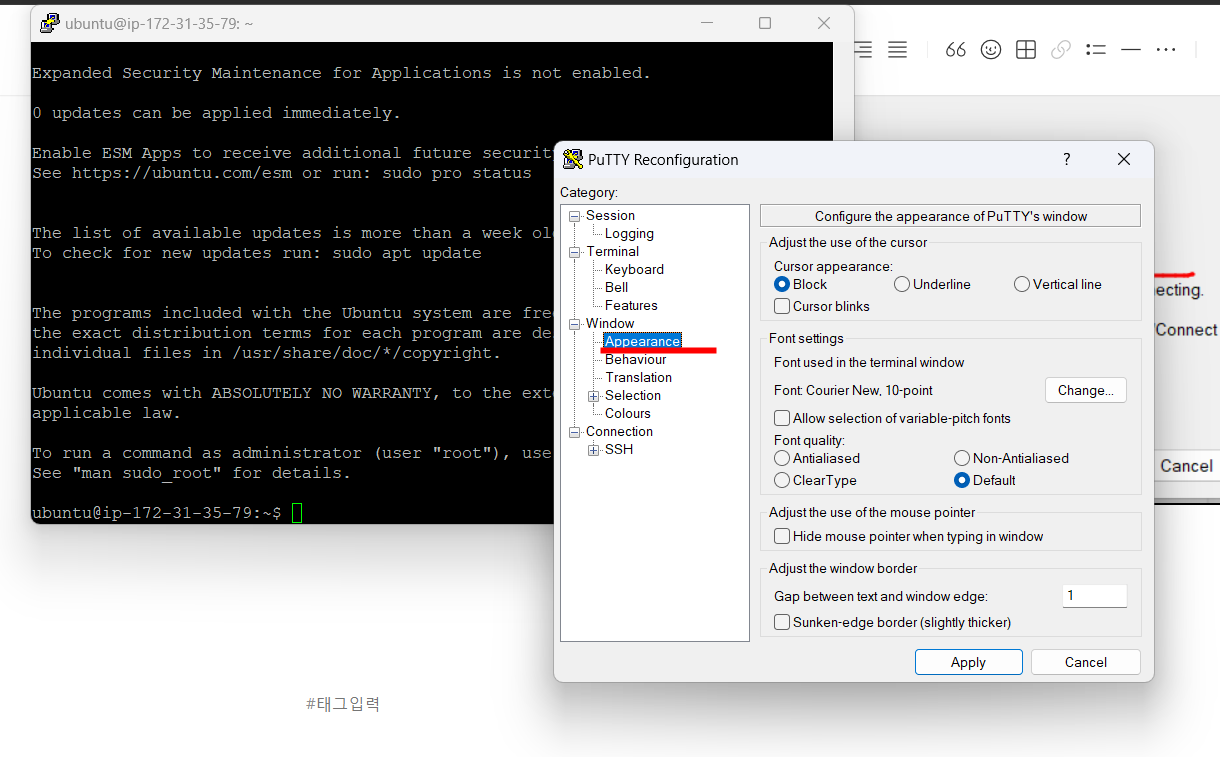This screenshot has width=1220, height=757.
Task: Click the bulleted list icon in editor toolbar
Action: 1096,49
